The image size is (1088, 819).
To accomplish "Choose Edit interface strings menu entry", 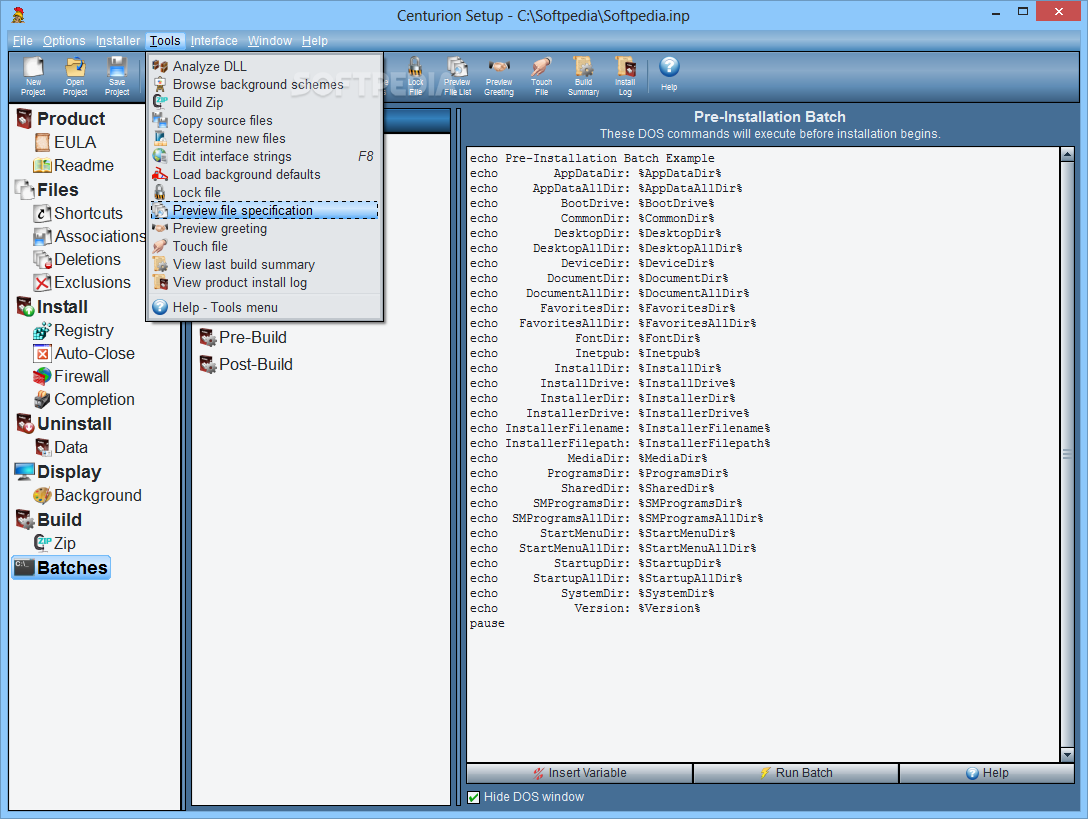I will (x=264, y=156).
